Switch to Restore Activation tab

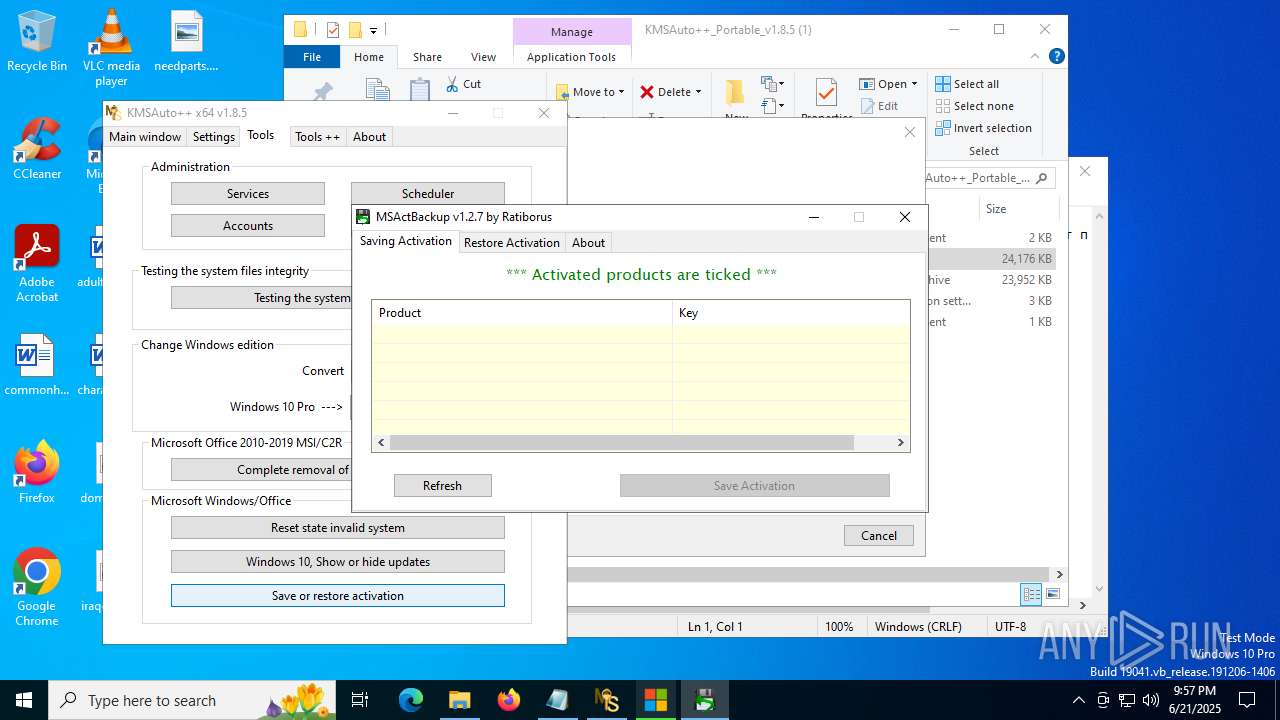[x=512, y=243]
